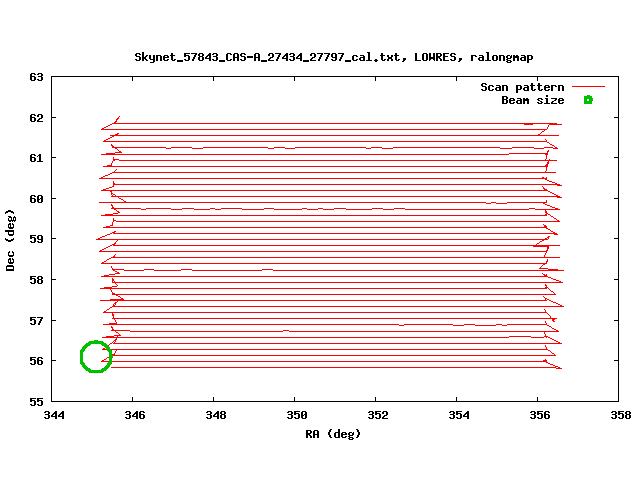Click the y-axis tick label 55
This screenshot has width=640, height=480.
[x=36, y=402]
